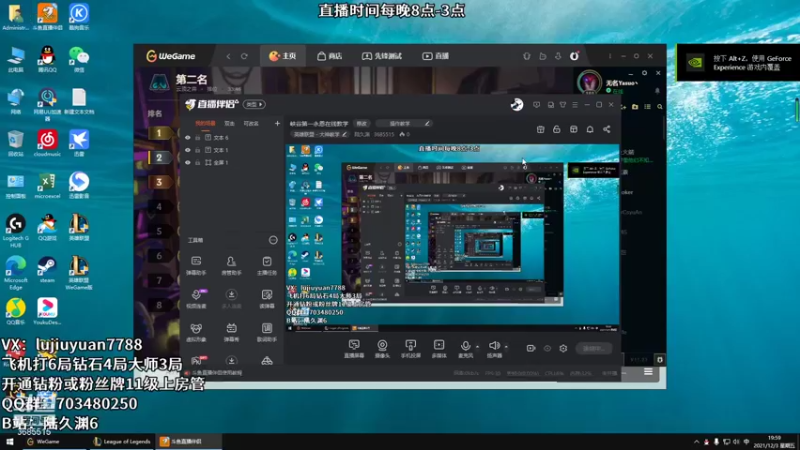Image resolution: width=800 pixels, height=450 pixels.
Task: Add a new scene with plus button
Action: [x=277, y=123]
